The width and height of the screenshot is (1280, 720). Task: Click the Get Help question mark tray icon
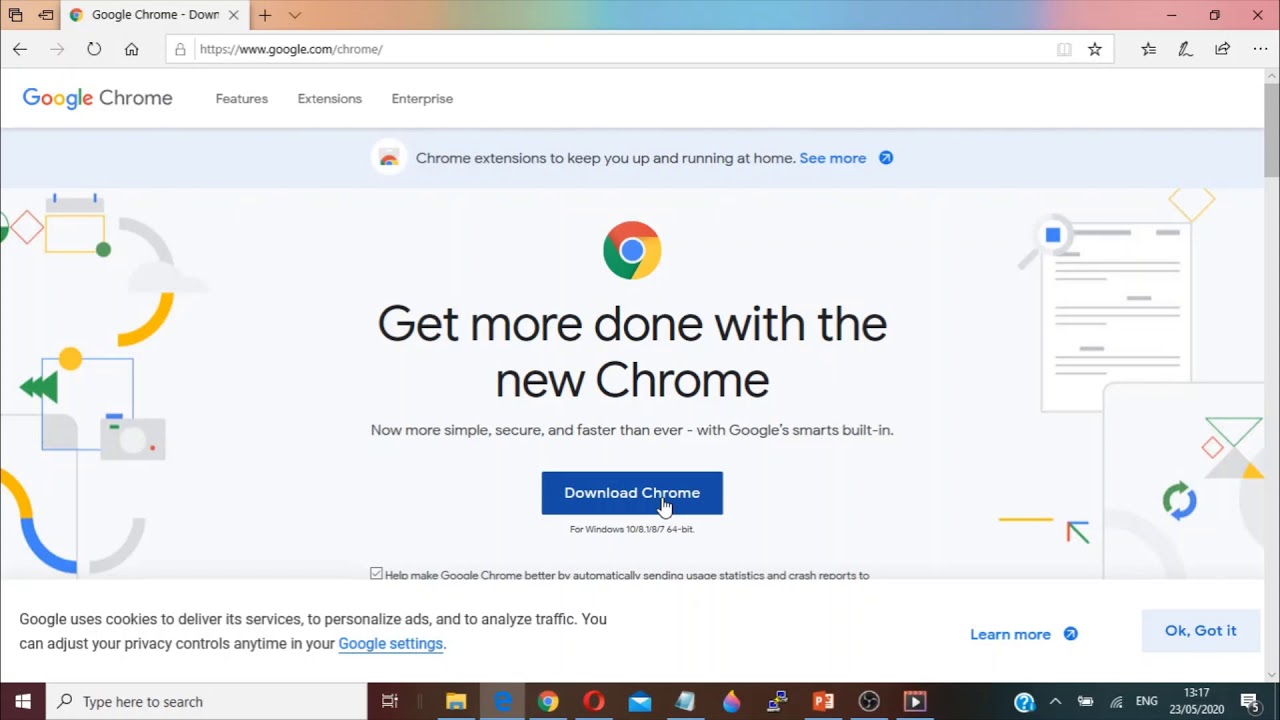1024,702
